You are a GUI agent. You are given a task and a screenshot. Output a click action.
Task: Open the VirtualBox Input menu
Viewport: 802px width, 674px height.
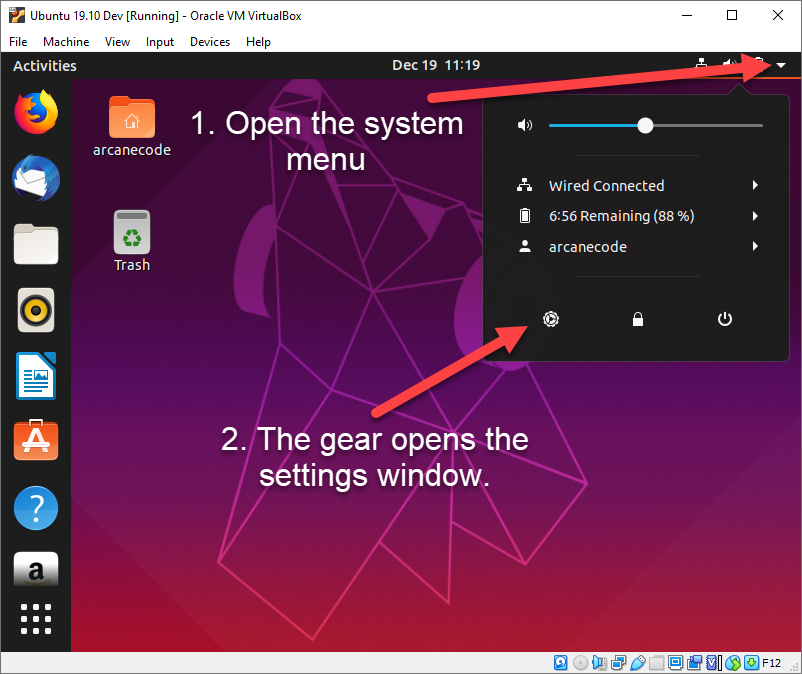tap(160, 42)
